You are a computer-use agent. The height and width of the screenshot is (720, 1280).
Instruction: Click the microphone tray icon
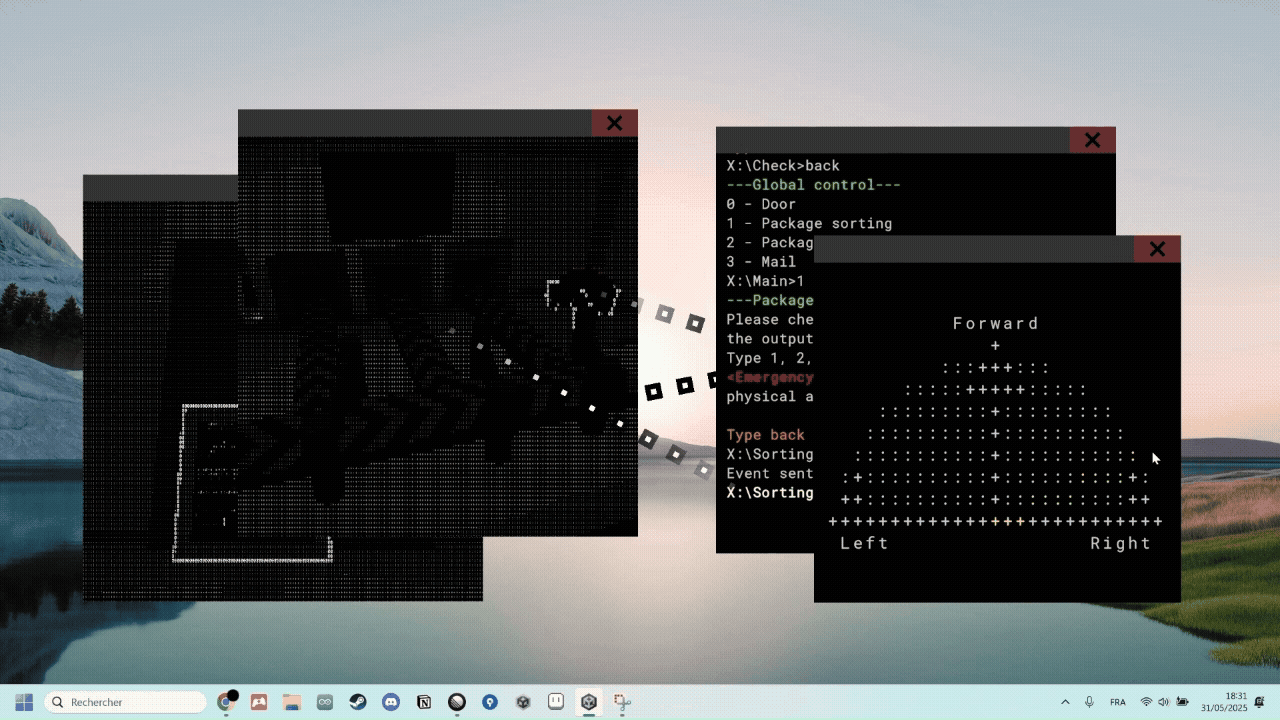[1089, 702]
